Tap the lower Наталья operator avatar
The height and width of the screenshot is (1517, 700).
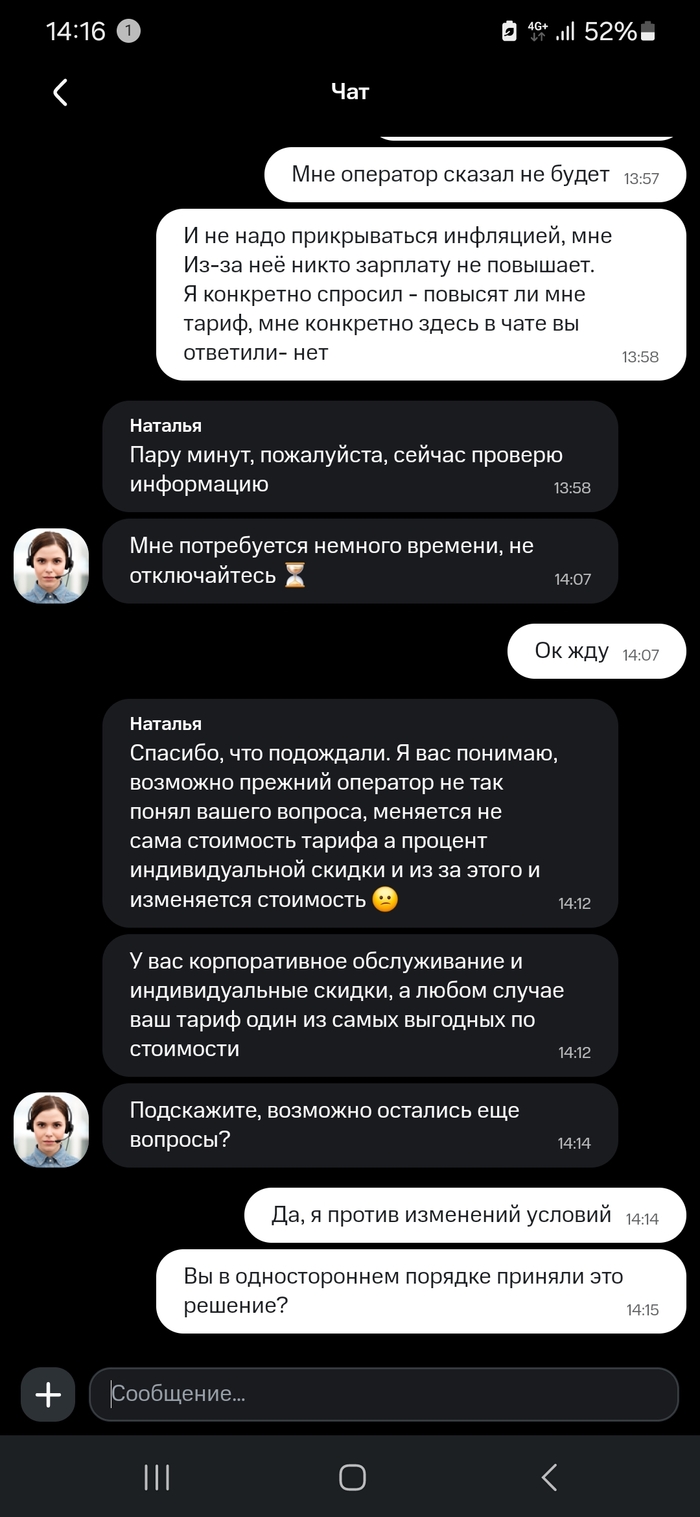click(x=51, y=1130)
